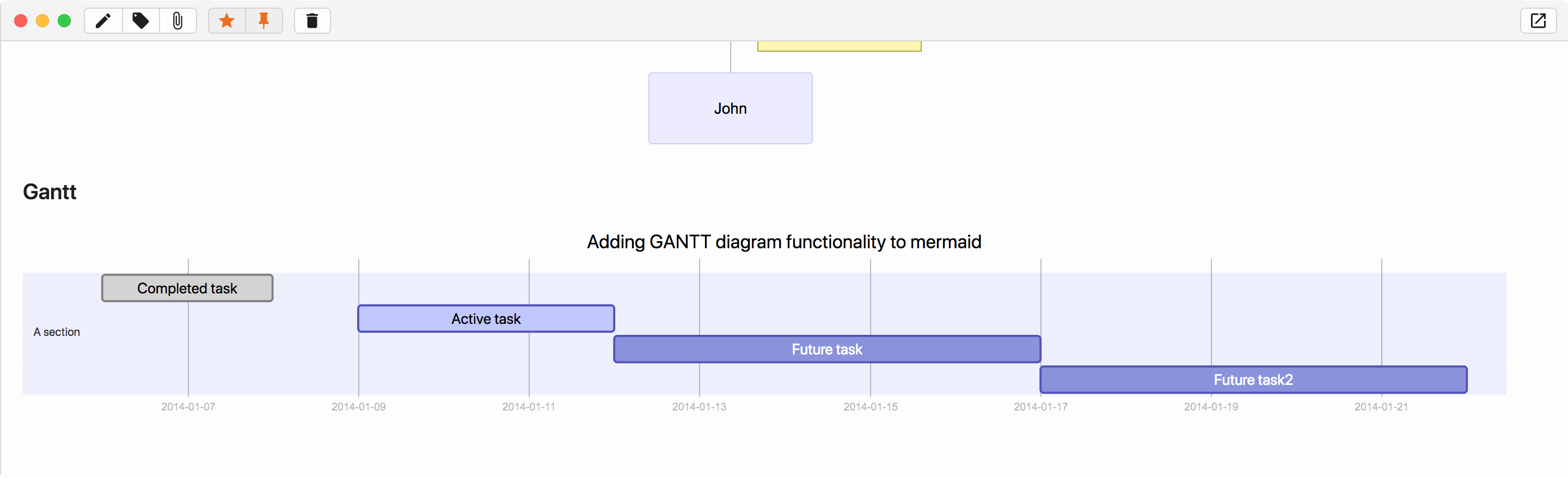The width and height of the screenshot is (1568, 478).
Task: Select the pencil edit icon
Action: pyautogui.click(x=102, y=21)
